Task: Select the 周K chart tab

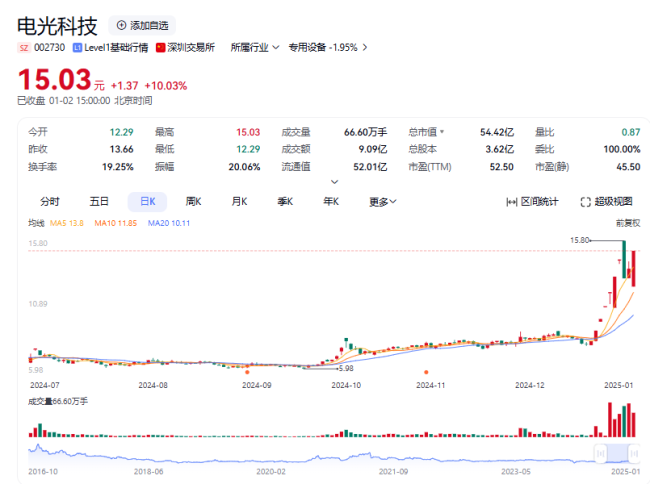Action: click(x=193, y=202)
